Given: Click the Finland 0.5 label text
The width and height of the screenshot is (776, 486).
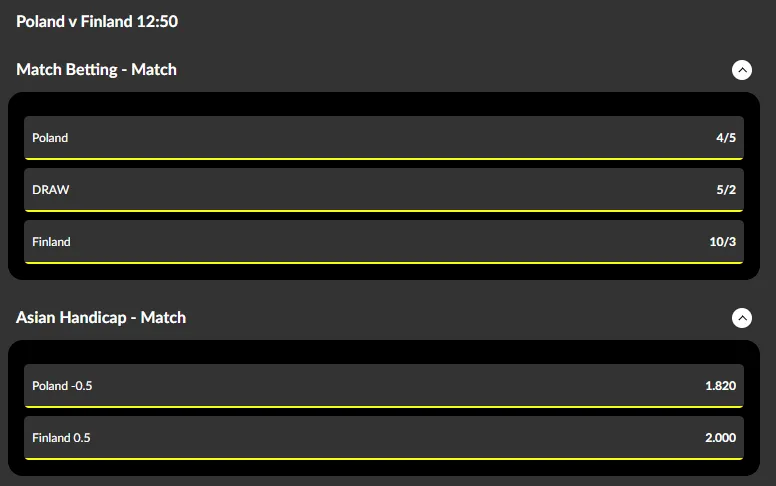Looking at the screenshot, I should 61,438.
